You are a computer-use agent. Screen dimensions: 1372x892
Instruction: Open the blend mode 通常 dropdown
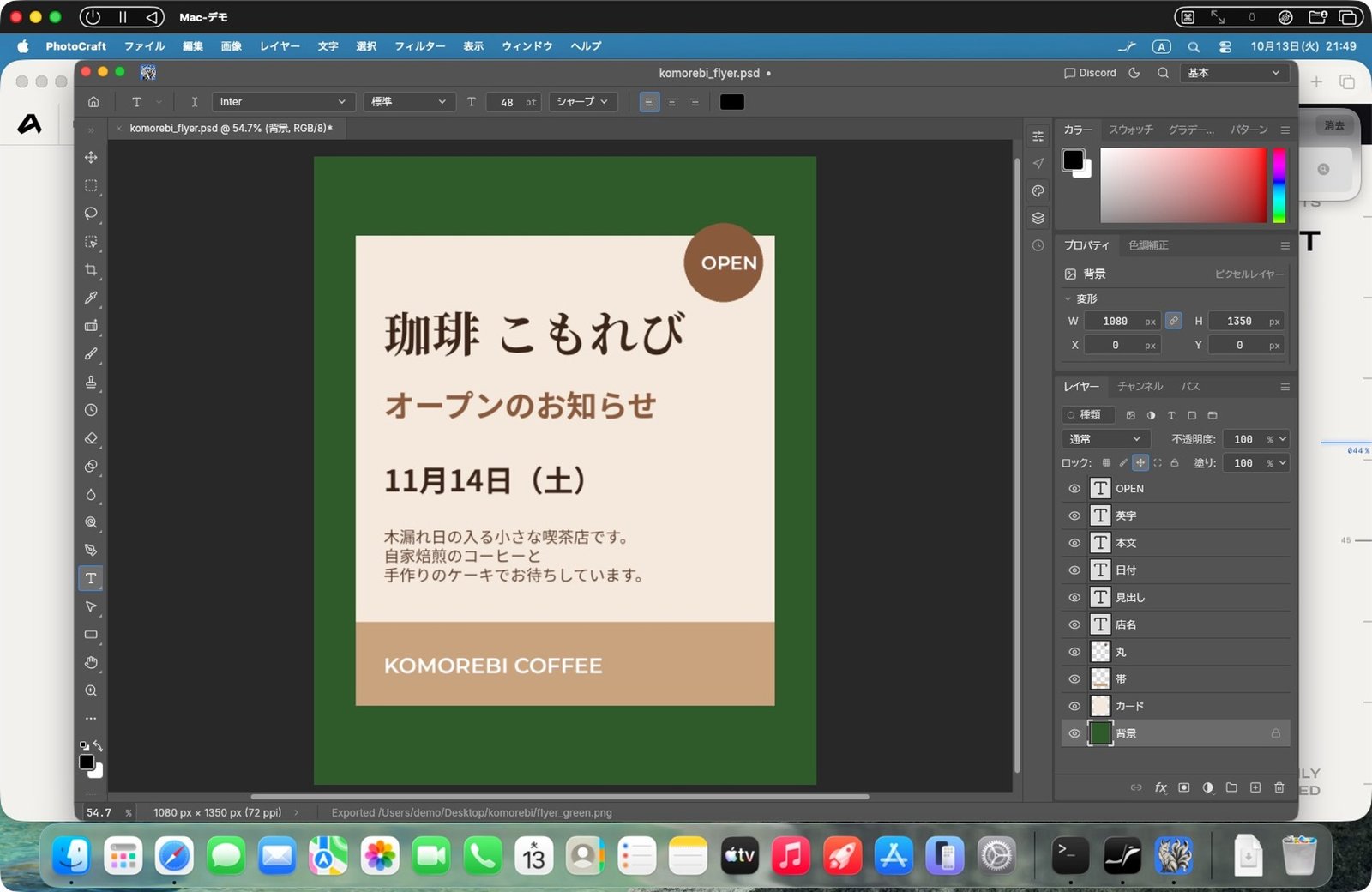click(1105, 439)
